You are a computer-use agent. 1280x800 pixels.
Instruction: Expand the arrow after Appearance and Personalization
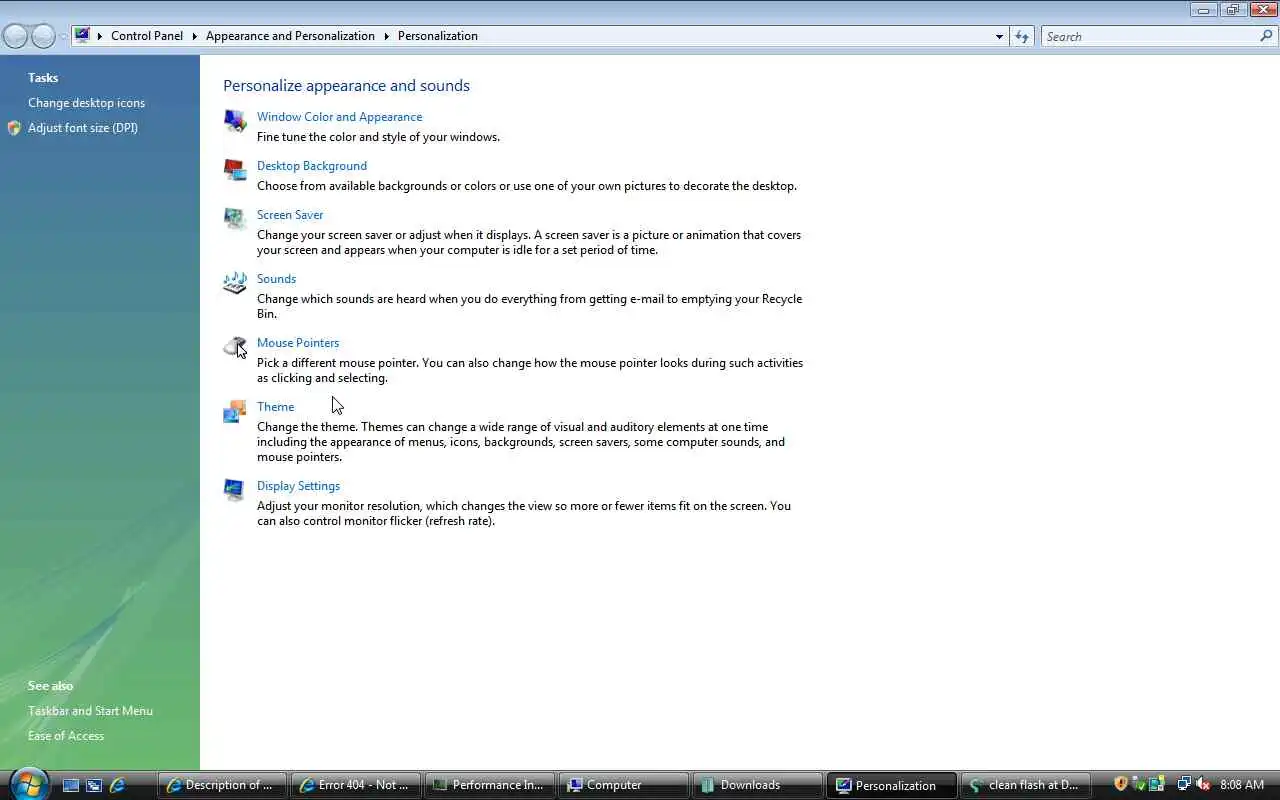[x=387, y=36]
